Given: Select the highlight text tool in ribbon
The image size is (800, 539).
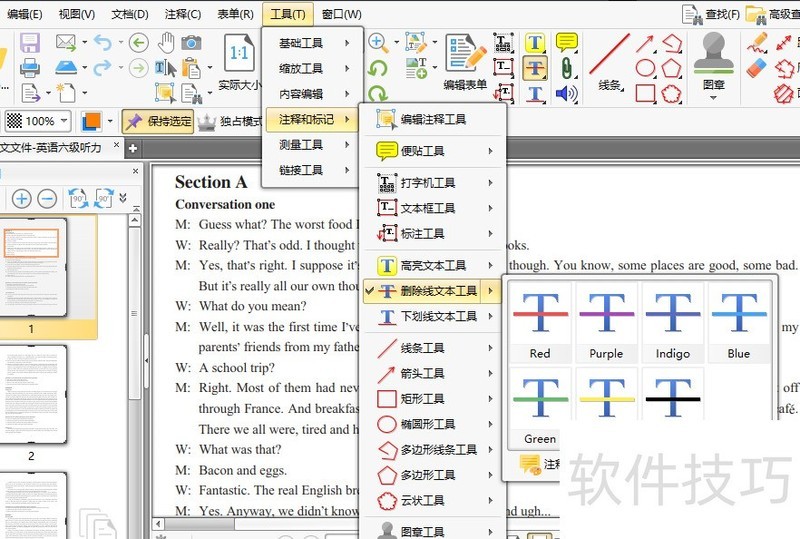Looking at the screenshot, I should click(535, 43).
